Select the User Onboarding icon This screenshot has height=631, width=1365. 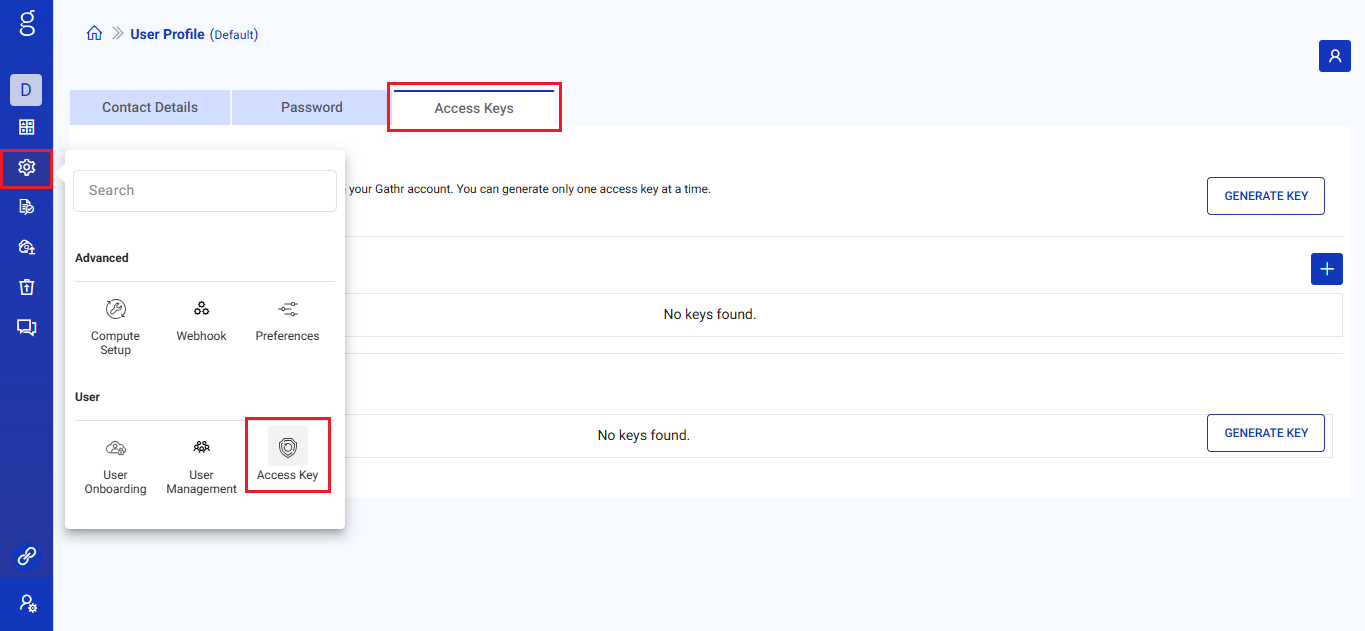115,448
